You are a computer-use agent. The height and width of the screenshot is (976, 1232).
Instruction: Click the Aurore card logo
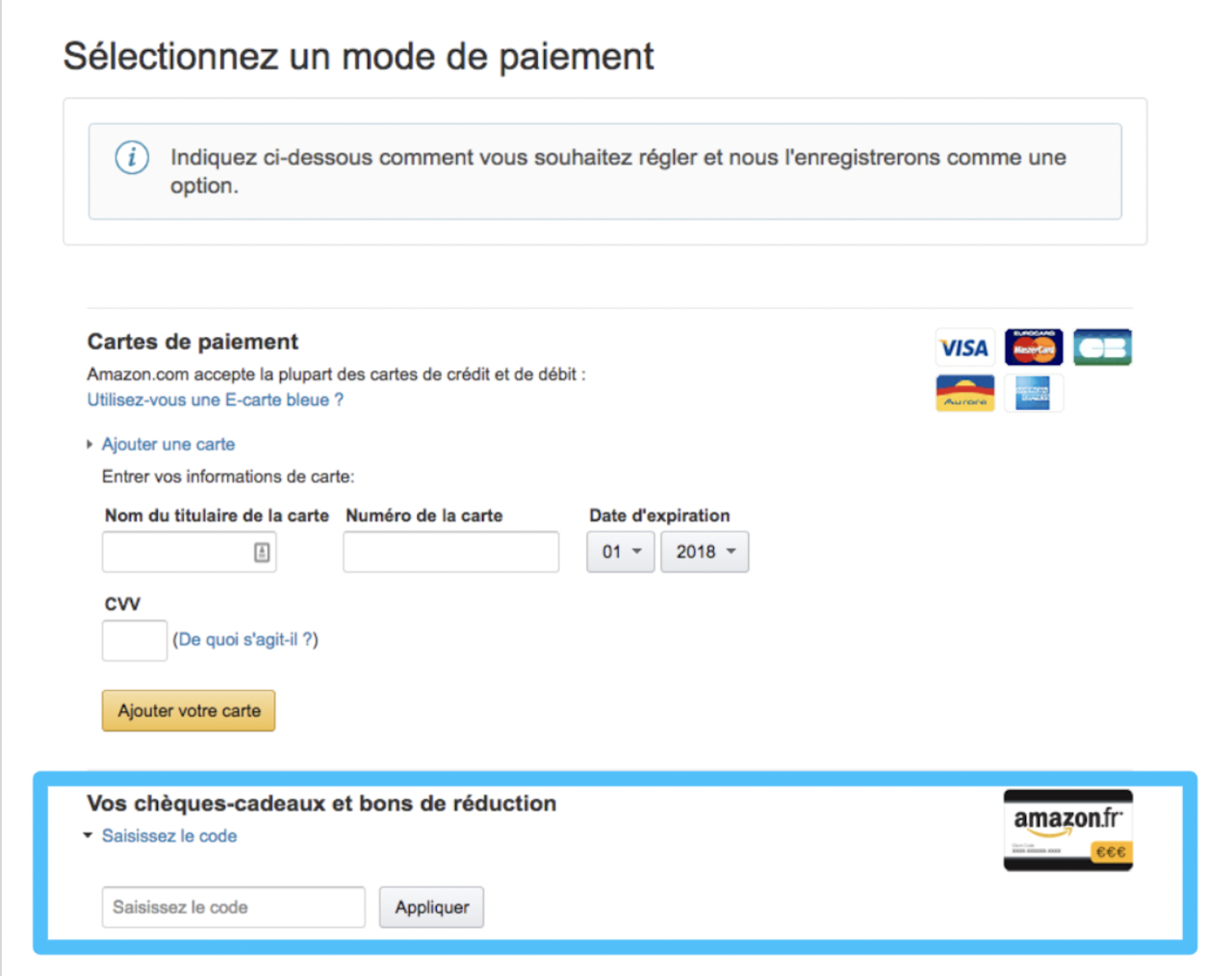click(964, 393)
